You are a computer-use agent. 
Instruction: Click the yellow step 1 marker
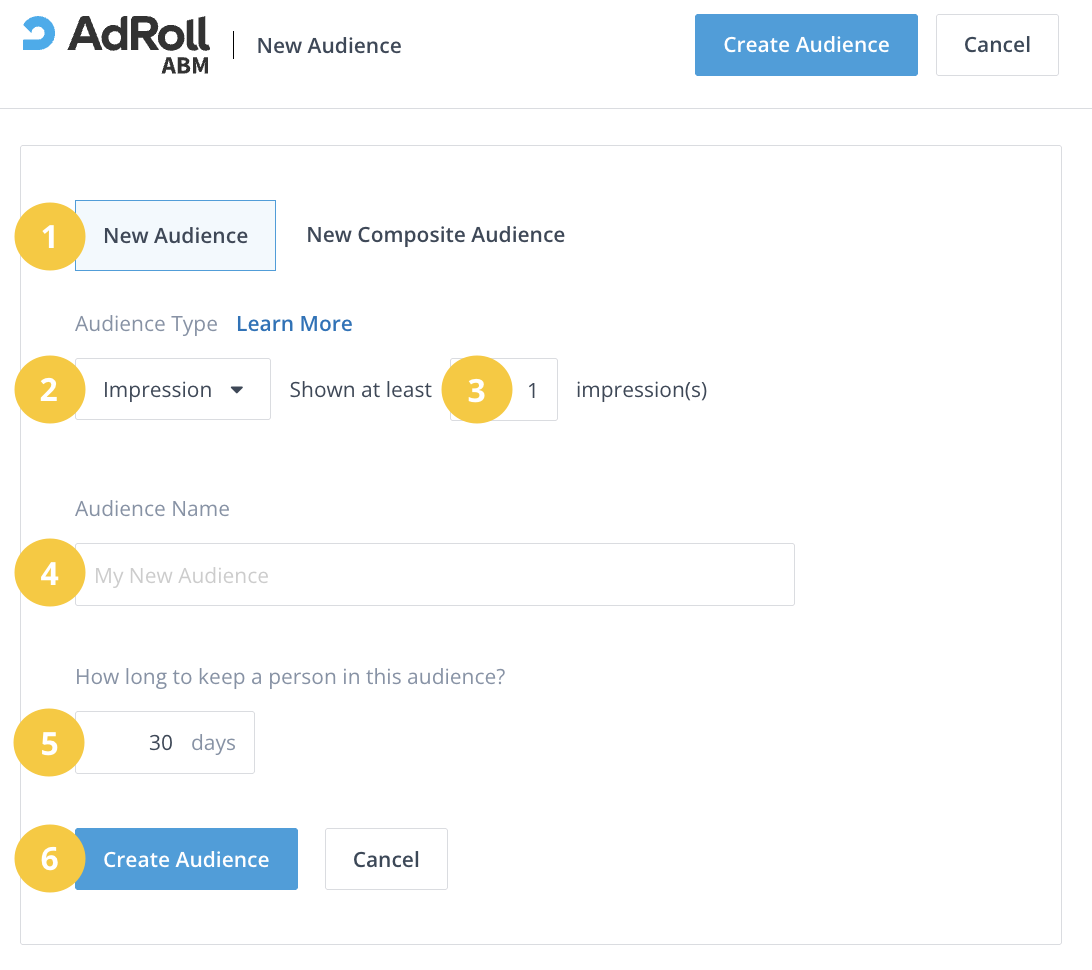click(x=48, y=237)
